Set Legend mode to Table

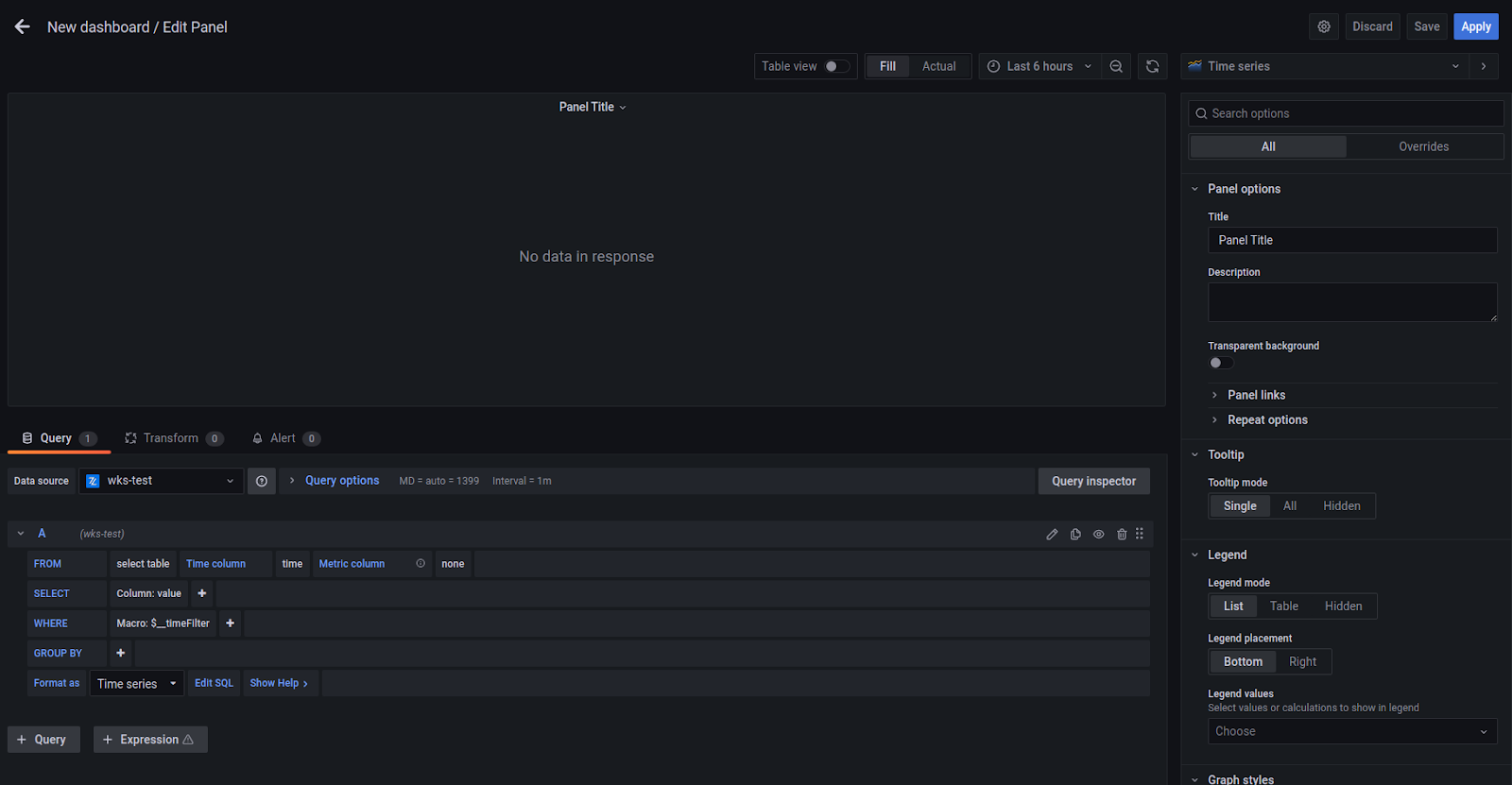[1284, 606]
